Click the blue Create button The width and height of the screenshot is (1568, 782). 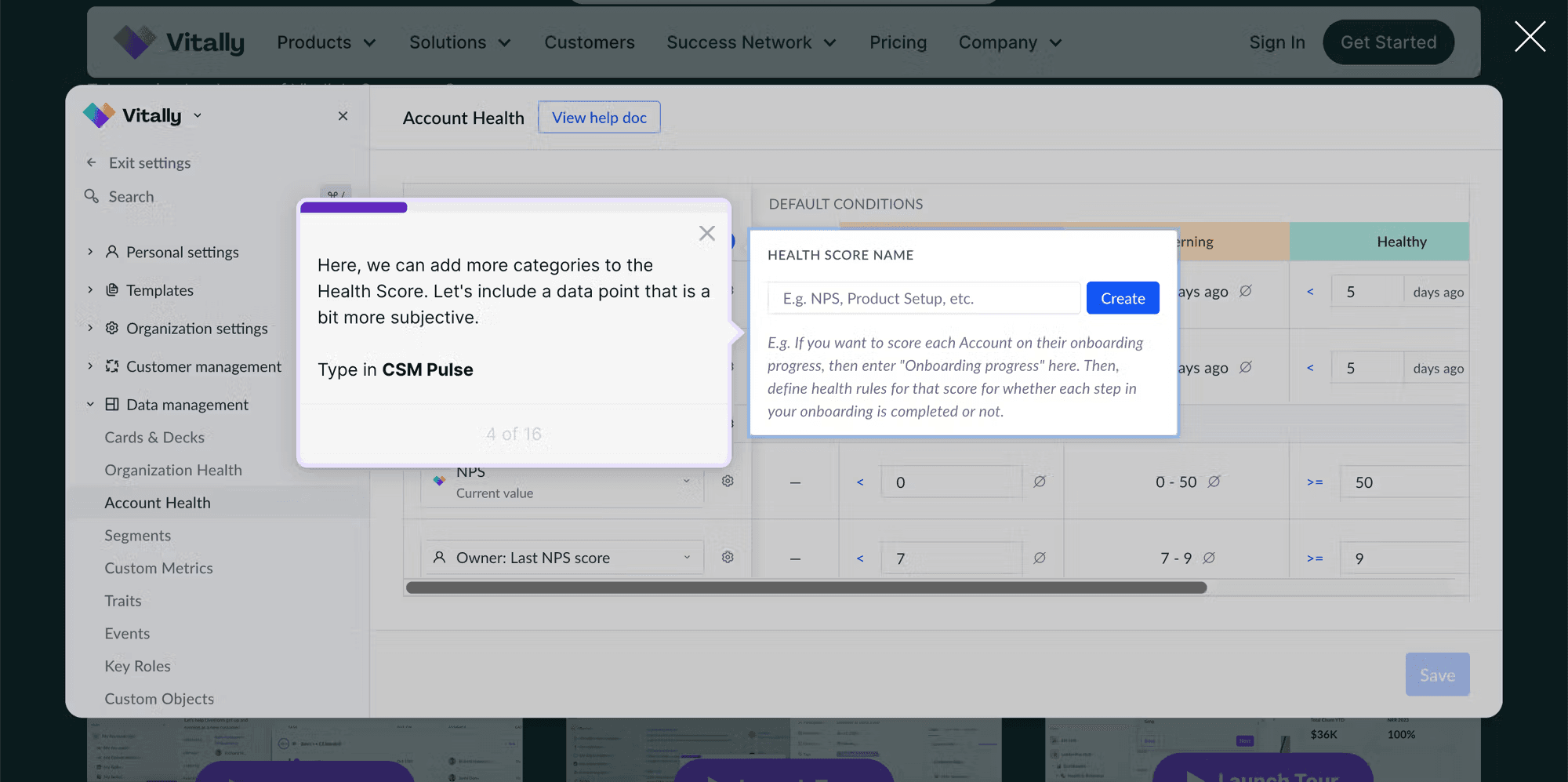[x=1123, y=298]
